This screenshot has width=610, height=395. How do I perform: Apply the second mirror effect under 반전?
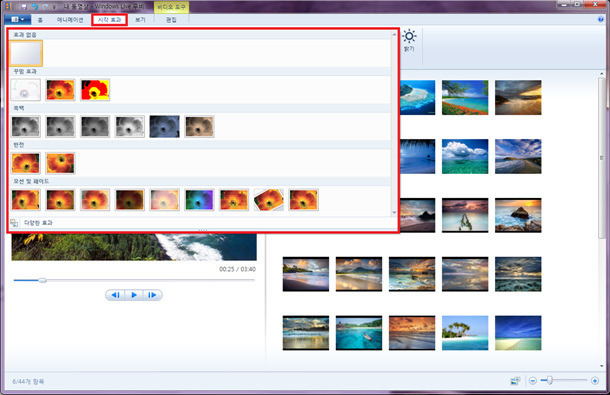coord(60,163)
